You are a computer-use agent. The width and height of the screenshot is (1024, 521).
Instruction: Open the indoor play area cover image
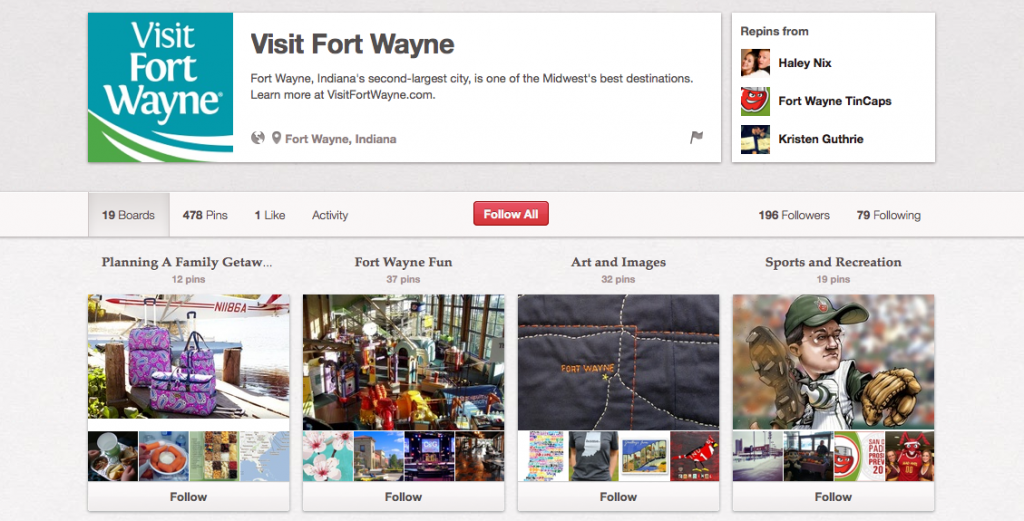[x=404, y=362]
